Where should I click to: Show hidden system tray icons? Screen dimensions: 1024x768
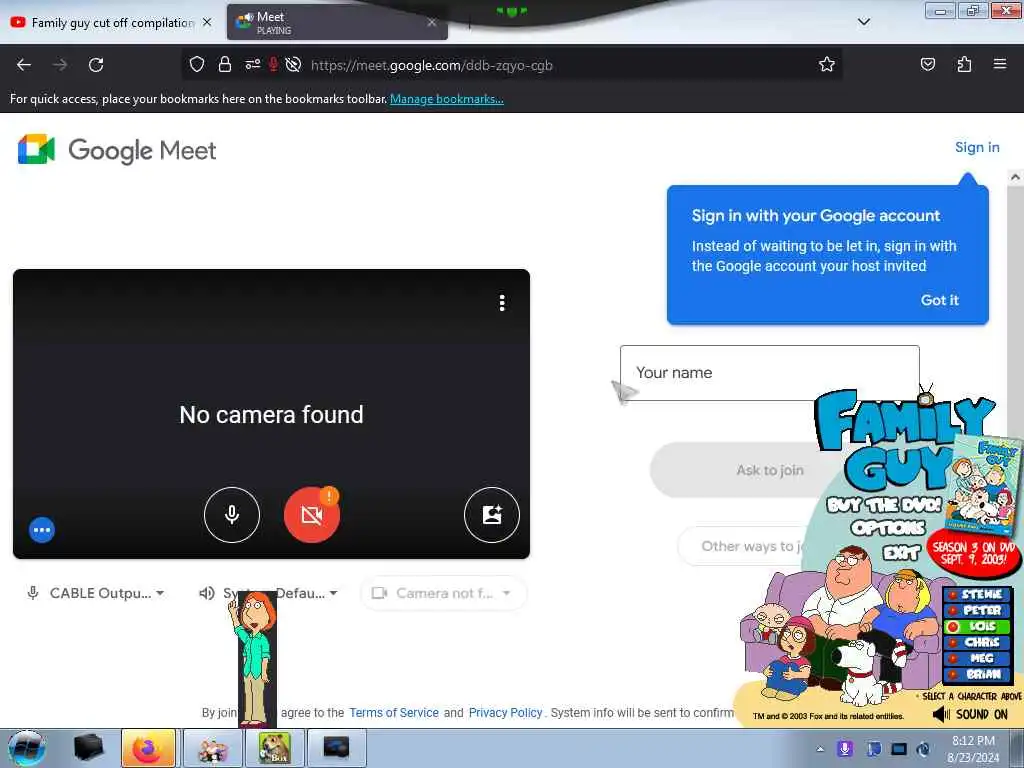tap(820, 749)
